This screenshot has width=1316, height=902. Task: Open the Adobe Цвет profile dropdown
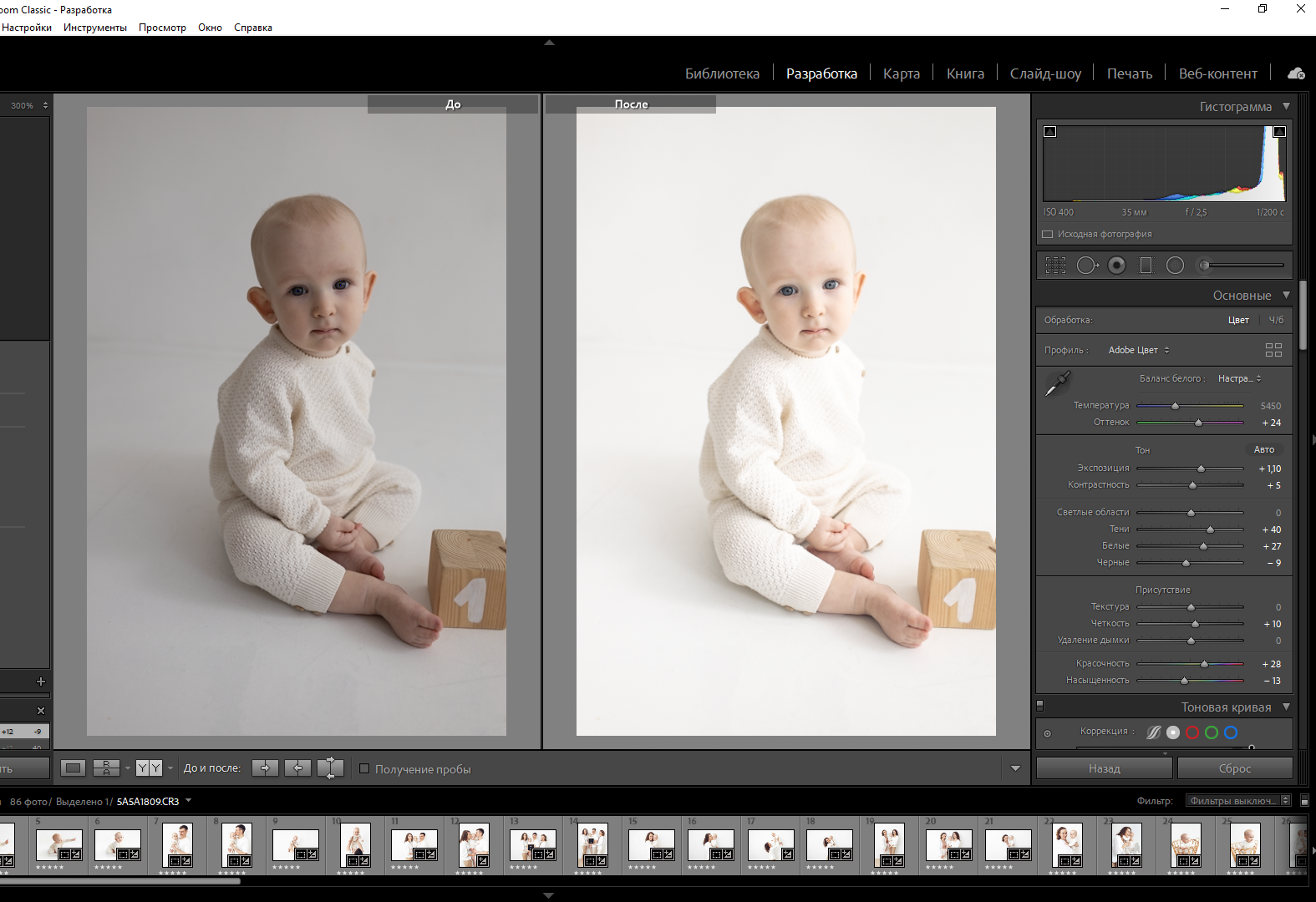(x=1138, y=350)
